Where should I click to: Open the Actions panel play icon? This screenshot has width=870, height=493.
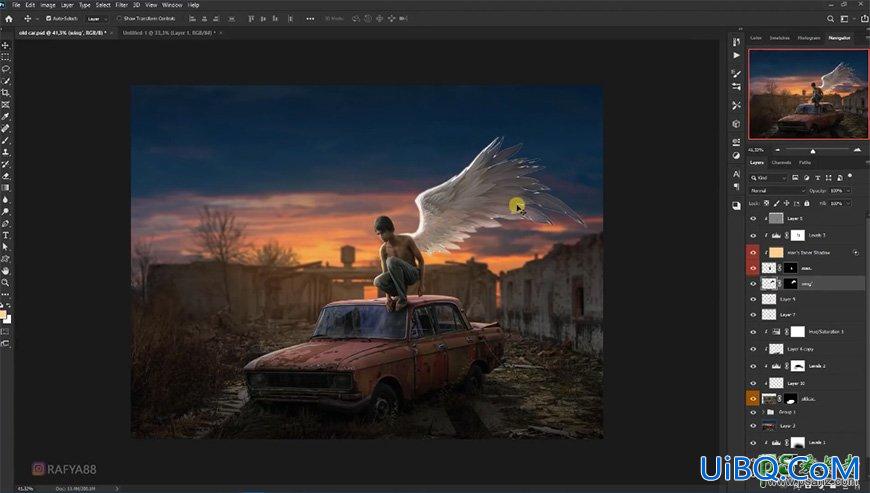coord(736,55)
